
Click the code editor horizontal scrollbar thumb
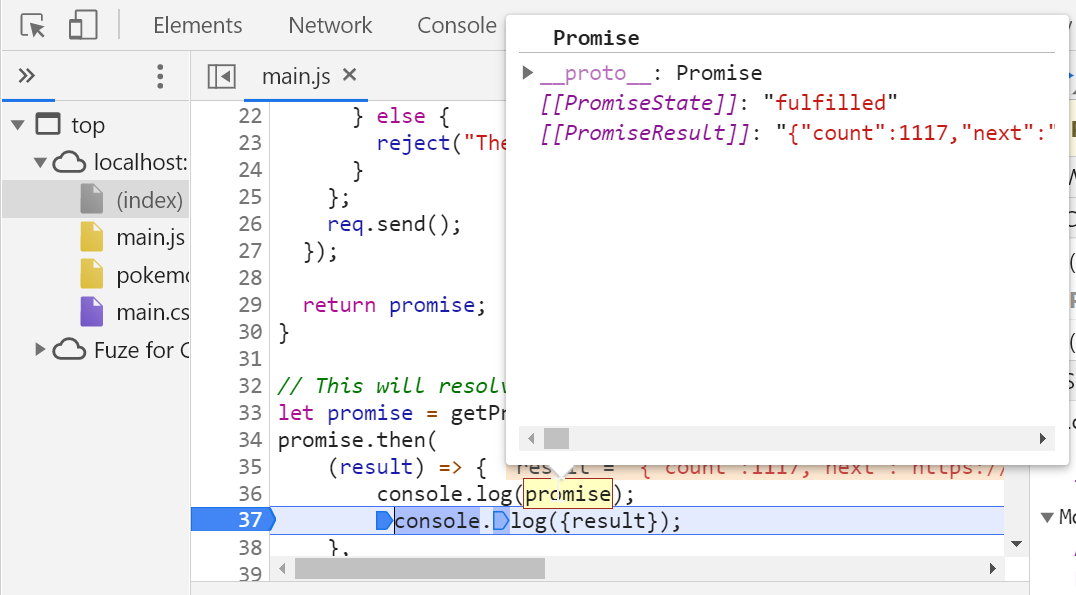click(x=420, y=568)
